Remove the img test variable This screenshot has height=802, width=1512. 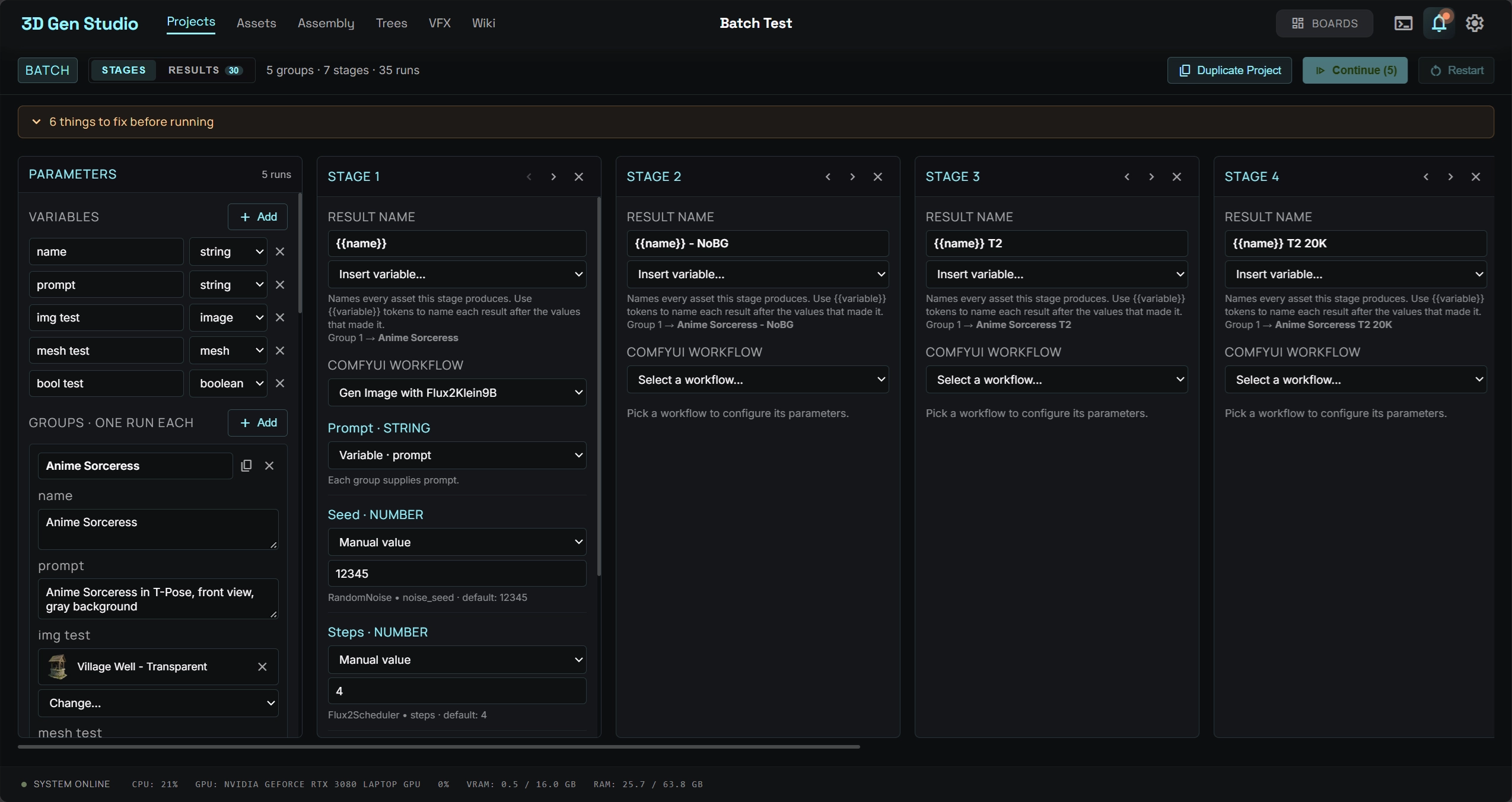(x=280, y=317)
